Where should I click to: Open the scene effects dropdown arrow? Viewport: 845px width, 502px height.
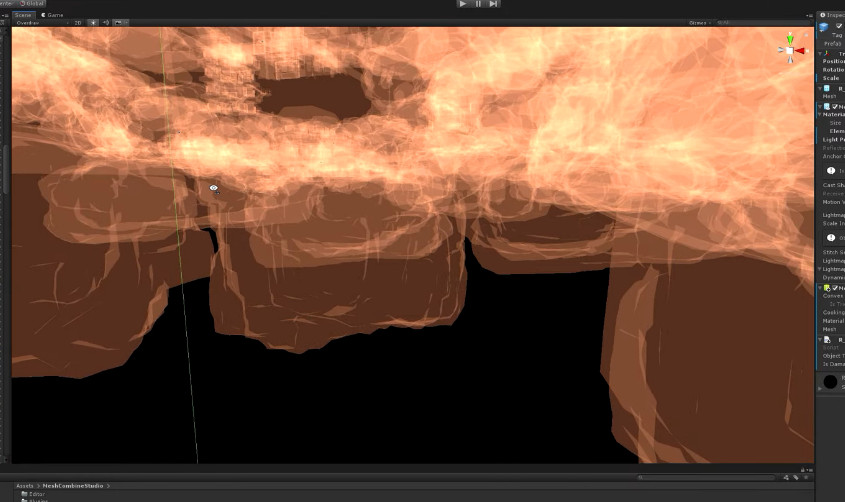[x=126, y=23]
